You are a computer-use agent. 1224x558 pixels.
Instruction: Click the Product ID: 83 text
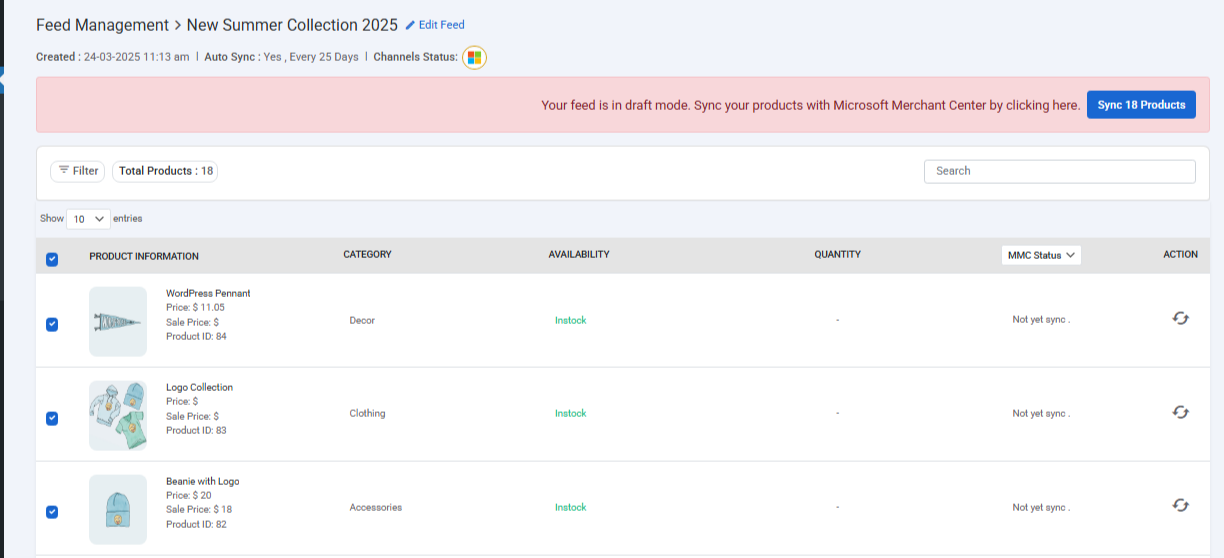pyautogui.click(x=196, y=430)
